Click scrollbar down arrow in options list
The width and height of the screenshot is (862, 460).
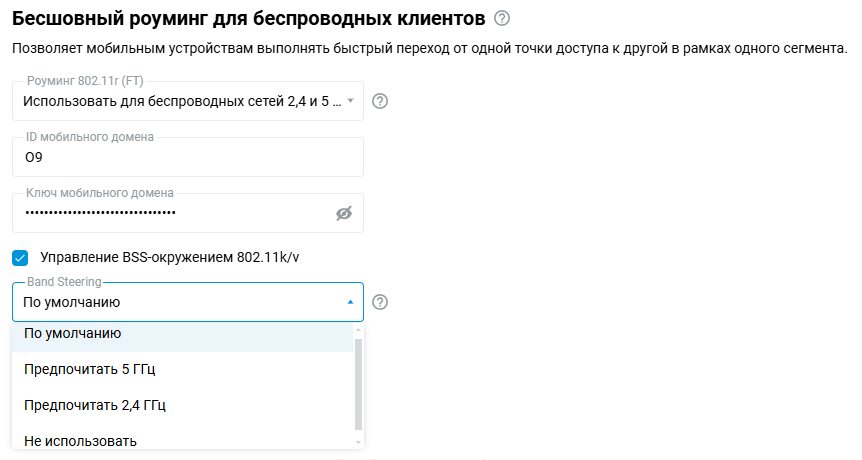coord(359,442)
